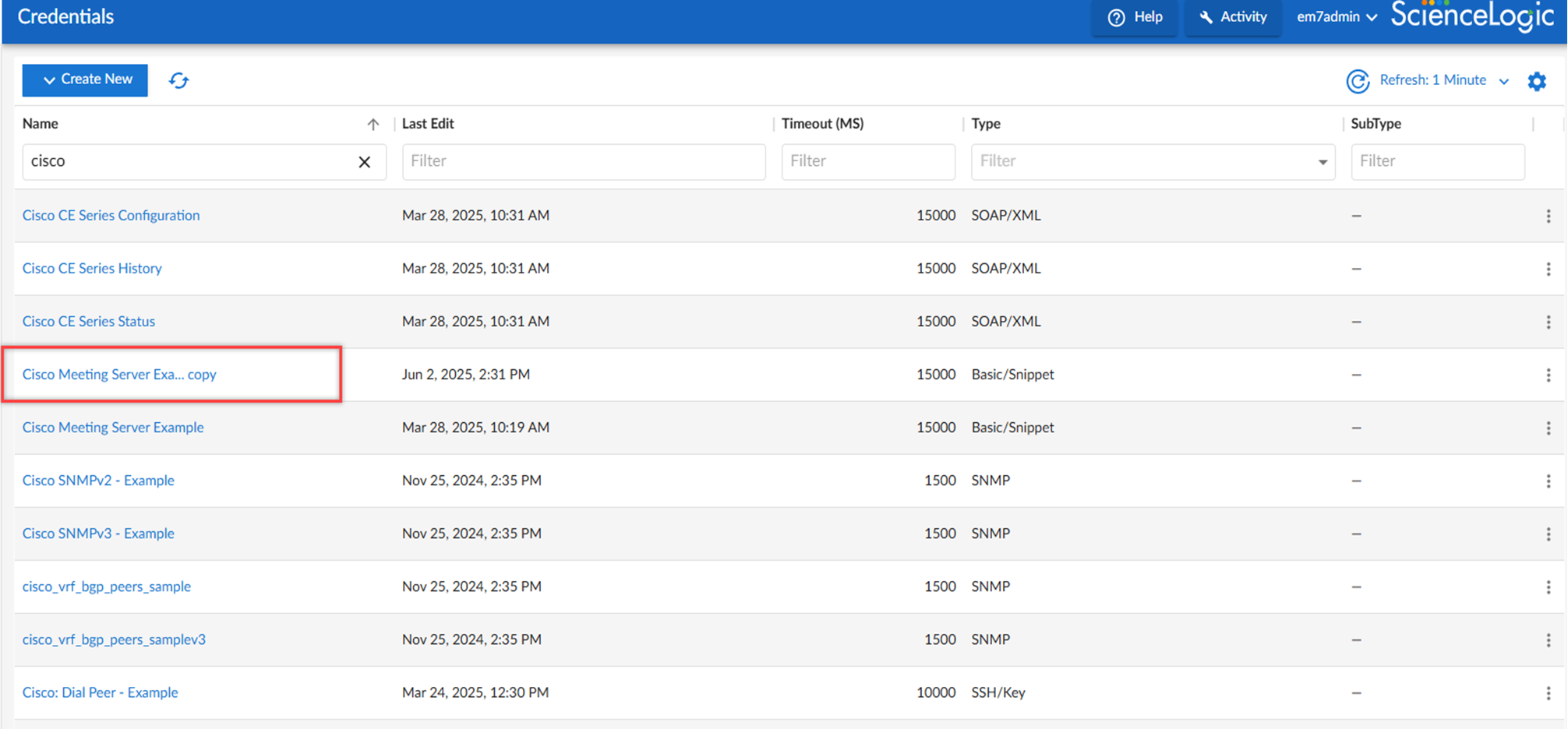Open Cisco: Dial Peer - Example credential

click(x=100, y=692)
